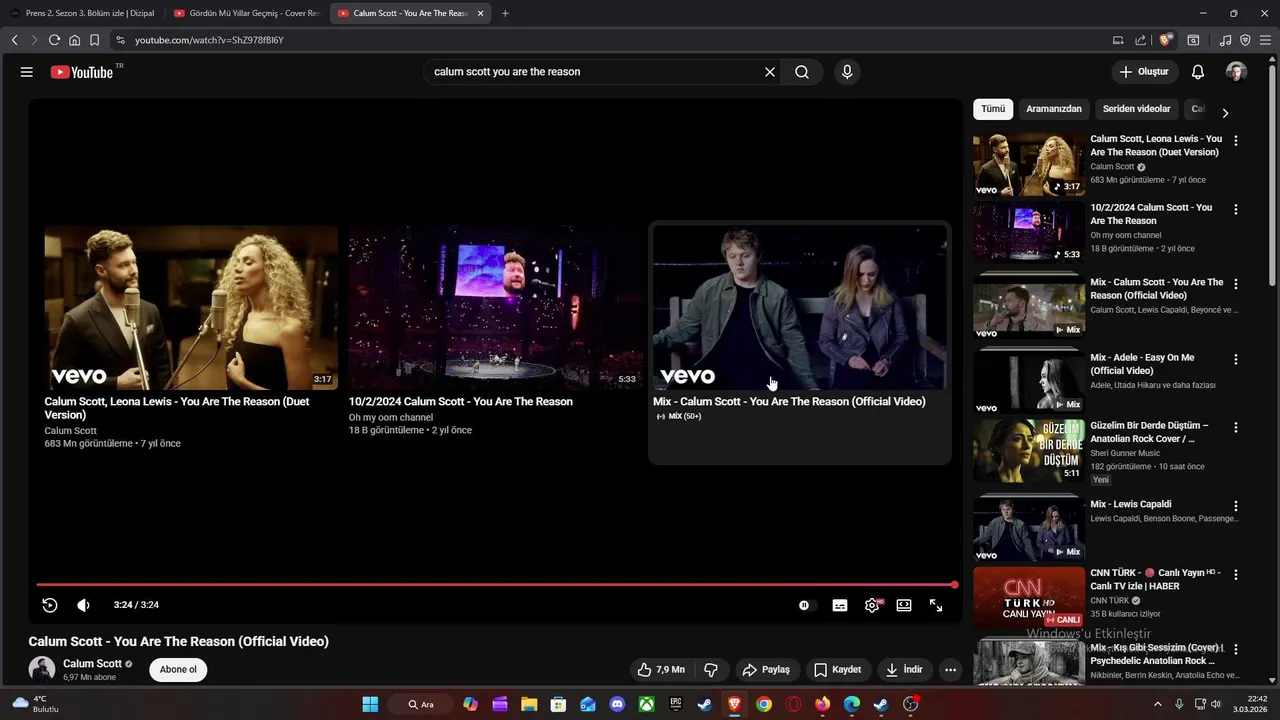This screenshot has height=720, width=1280.
Task: Play the Duet Version endscreen thumbnail
Action: click(x=191, y=308)
